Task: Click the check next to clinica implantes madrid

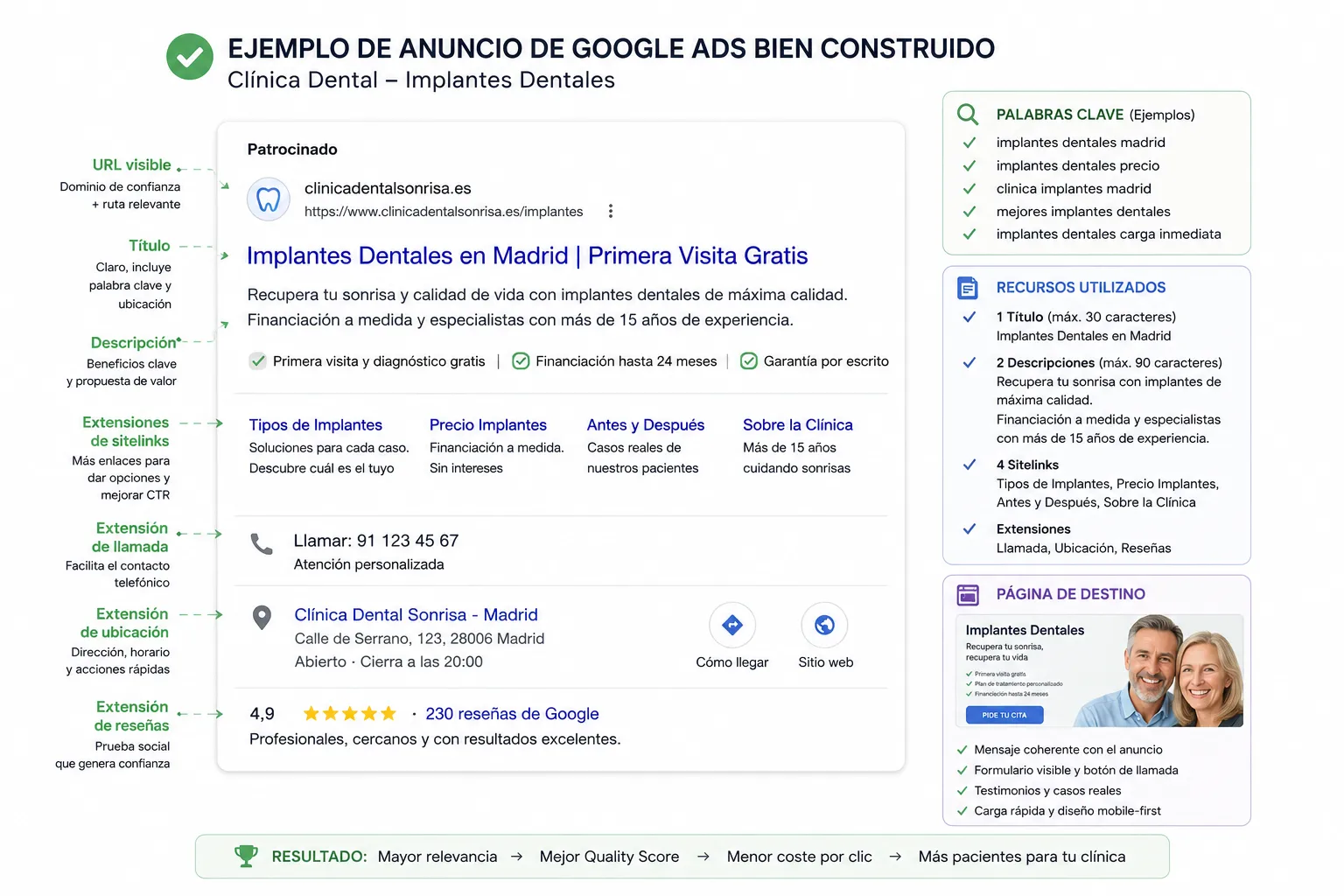Action: 969,188
